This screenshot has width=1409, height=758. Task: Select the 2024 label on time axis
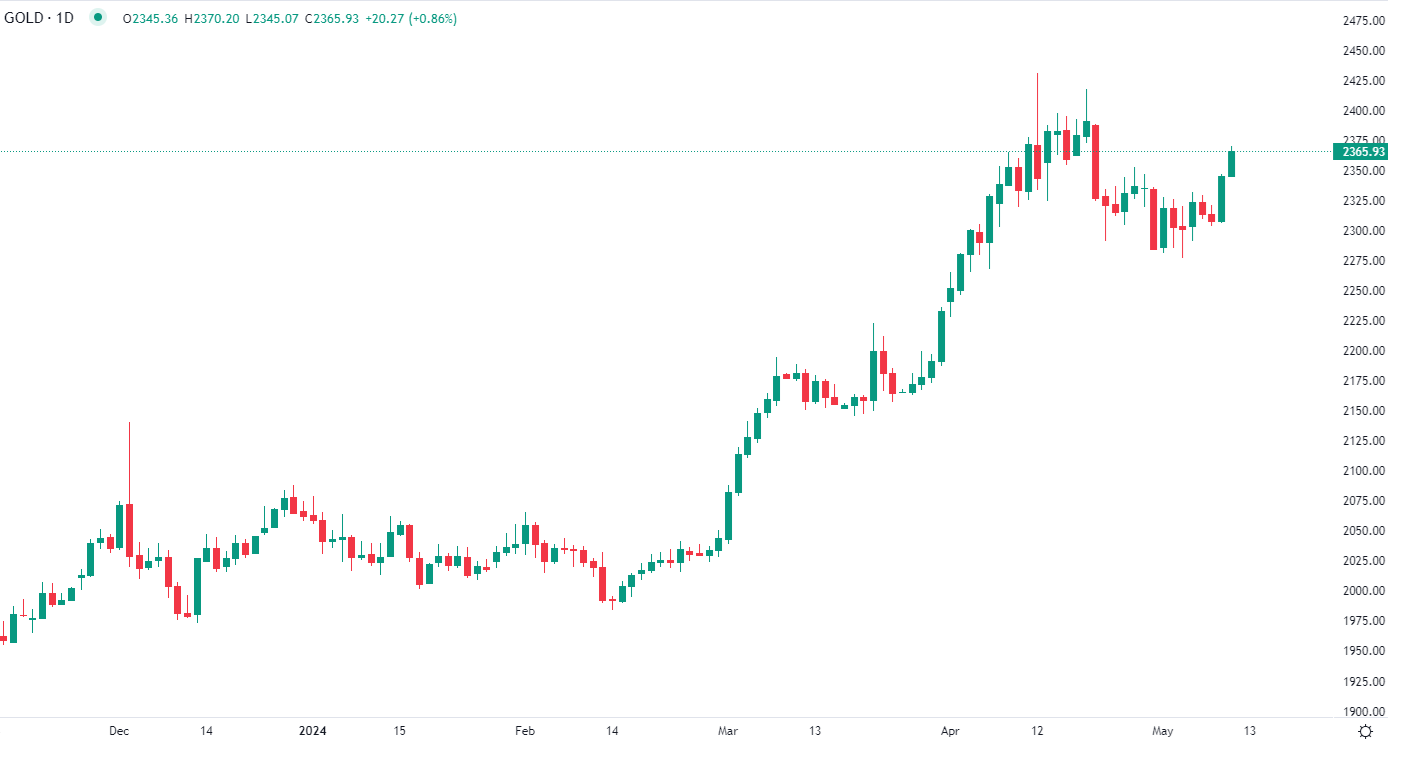(314, 731)
